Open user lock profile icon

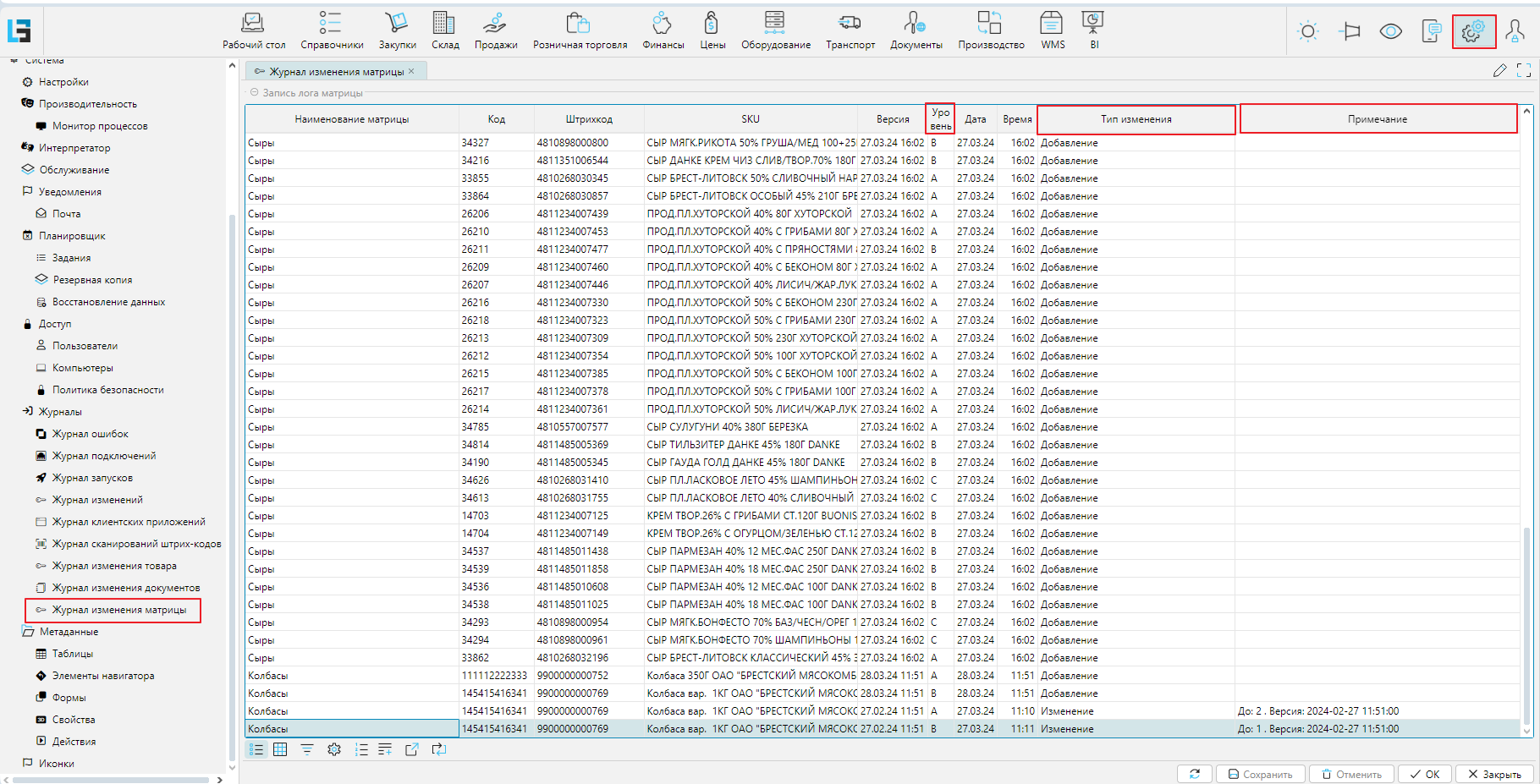[x=1515, y=32]
